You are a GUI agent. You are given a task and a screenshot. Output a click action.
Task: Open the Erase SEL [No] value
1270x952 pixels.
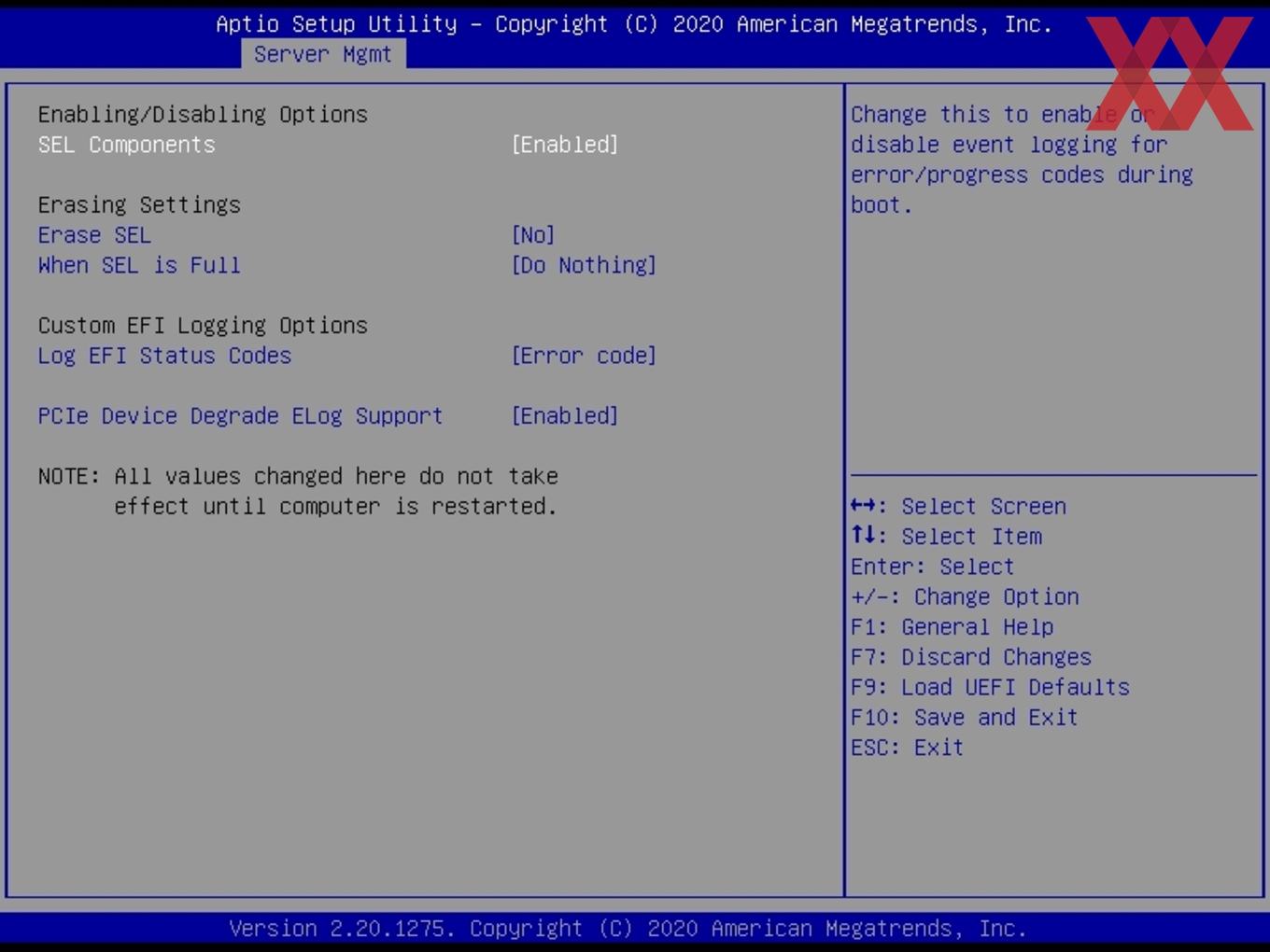(x=533, y=235)
